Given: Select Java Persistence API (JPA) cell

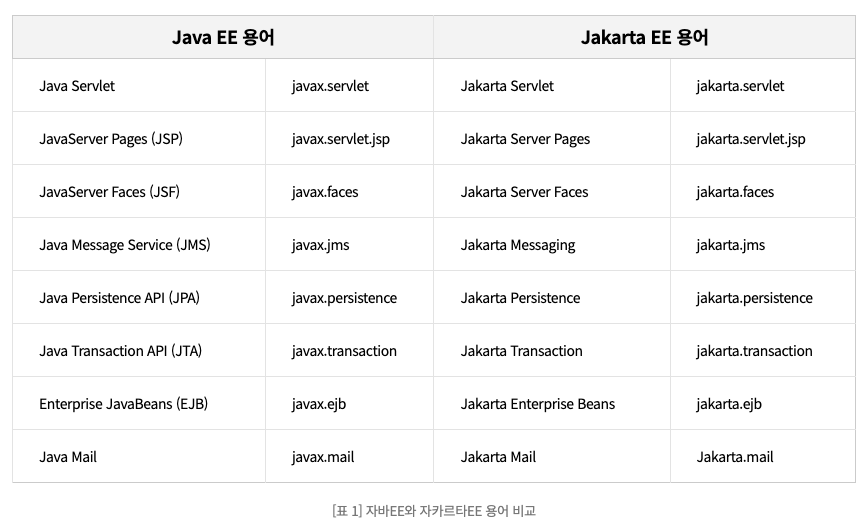Looking at the screenshot, I should pos(120,298).
